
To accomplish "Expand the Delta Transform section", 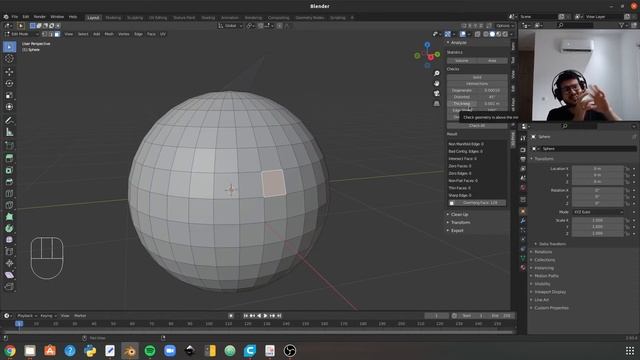I will point(552,244).
